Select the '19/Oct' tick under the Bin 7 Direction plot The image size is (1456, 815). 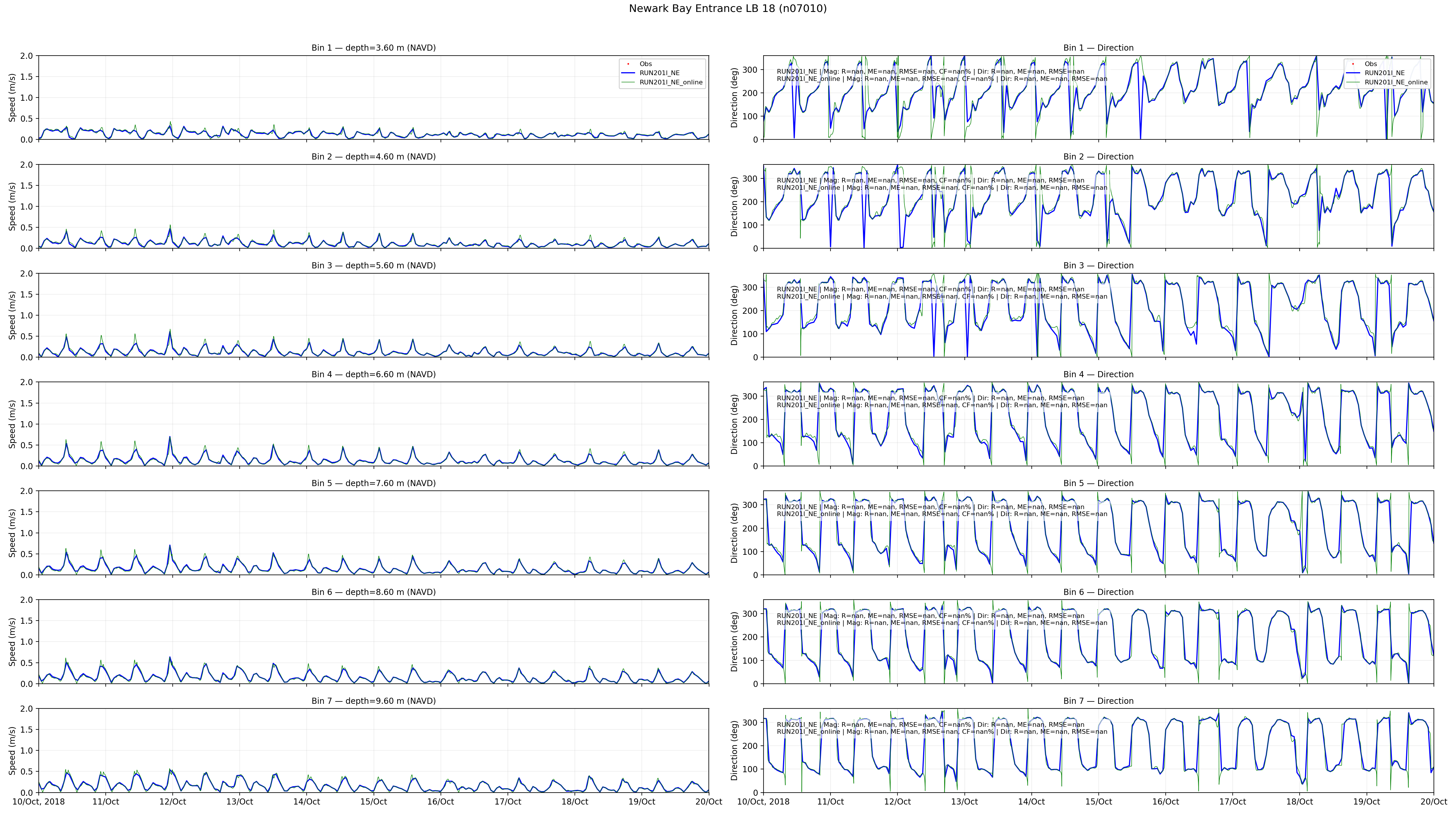coord(1366,802)
